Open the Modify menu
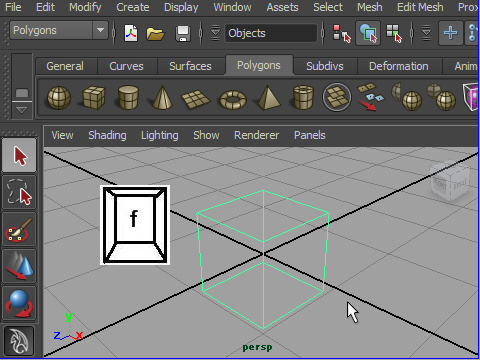Screen dimensions: 480x360 pos(85,7)
